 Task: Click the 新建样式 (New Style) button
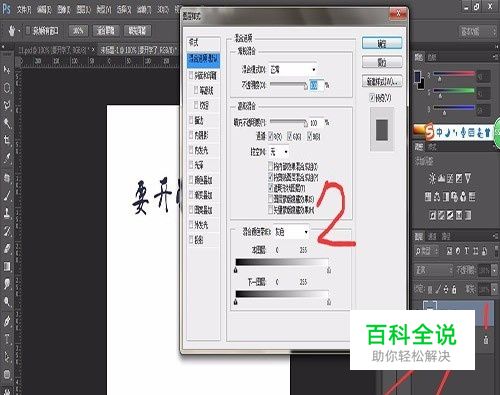click(382, 81)
